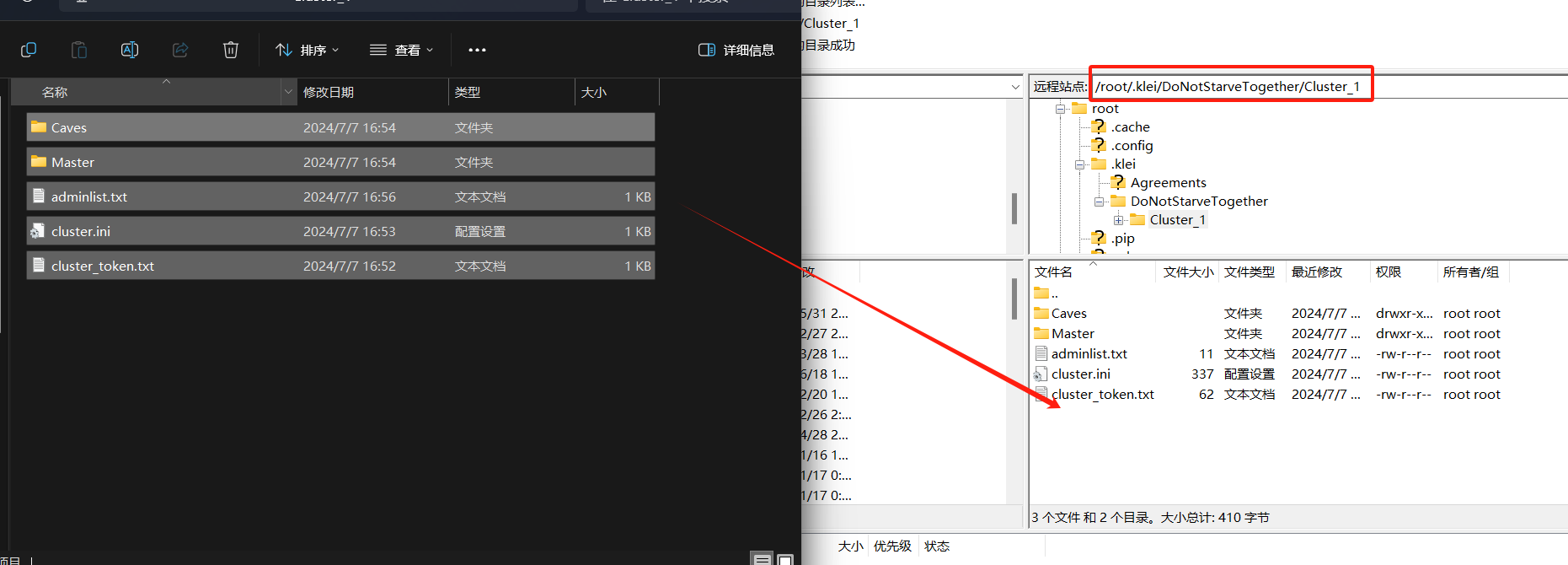The width and height of the screenshot is (1568, 565).
Task: Select Master folder row in Explorer
Action: pyautogui.click(x=340, y=162)
